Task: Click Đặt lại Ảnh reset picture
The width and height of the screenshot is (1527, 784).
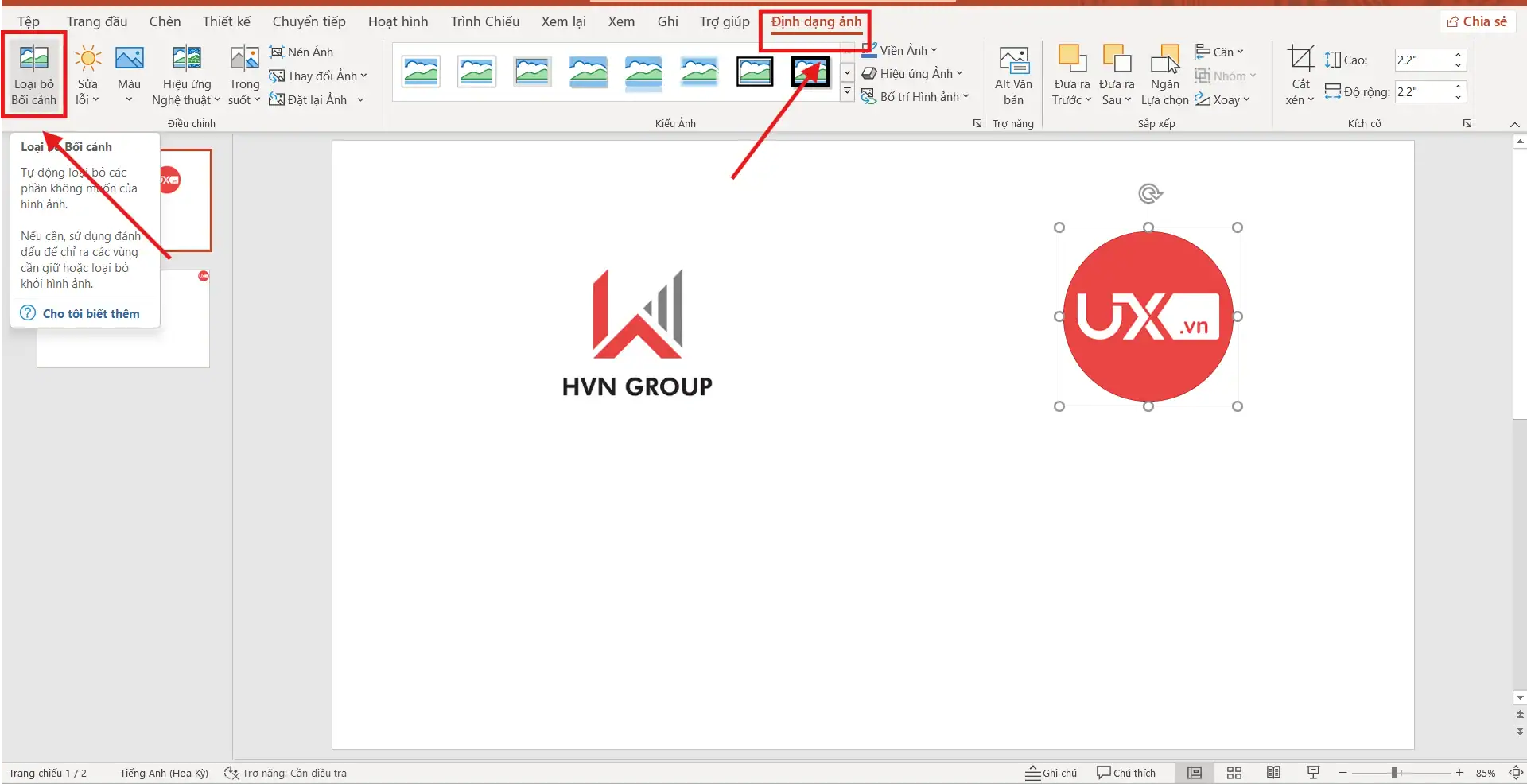Action: (309, 99)
